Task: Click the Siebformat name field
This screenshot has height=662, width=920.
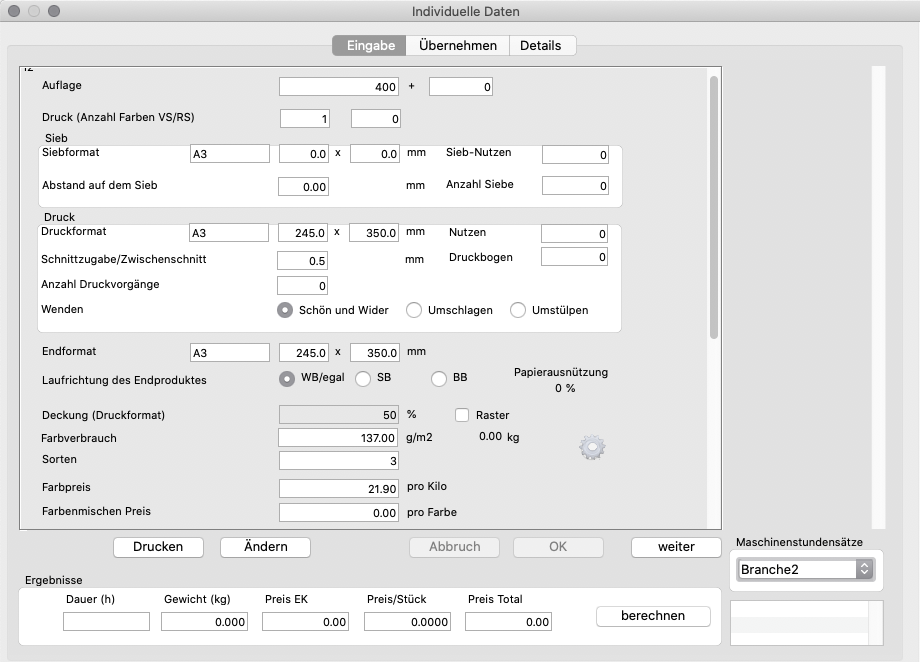Action: (229, 154)
